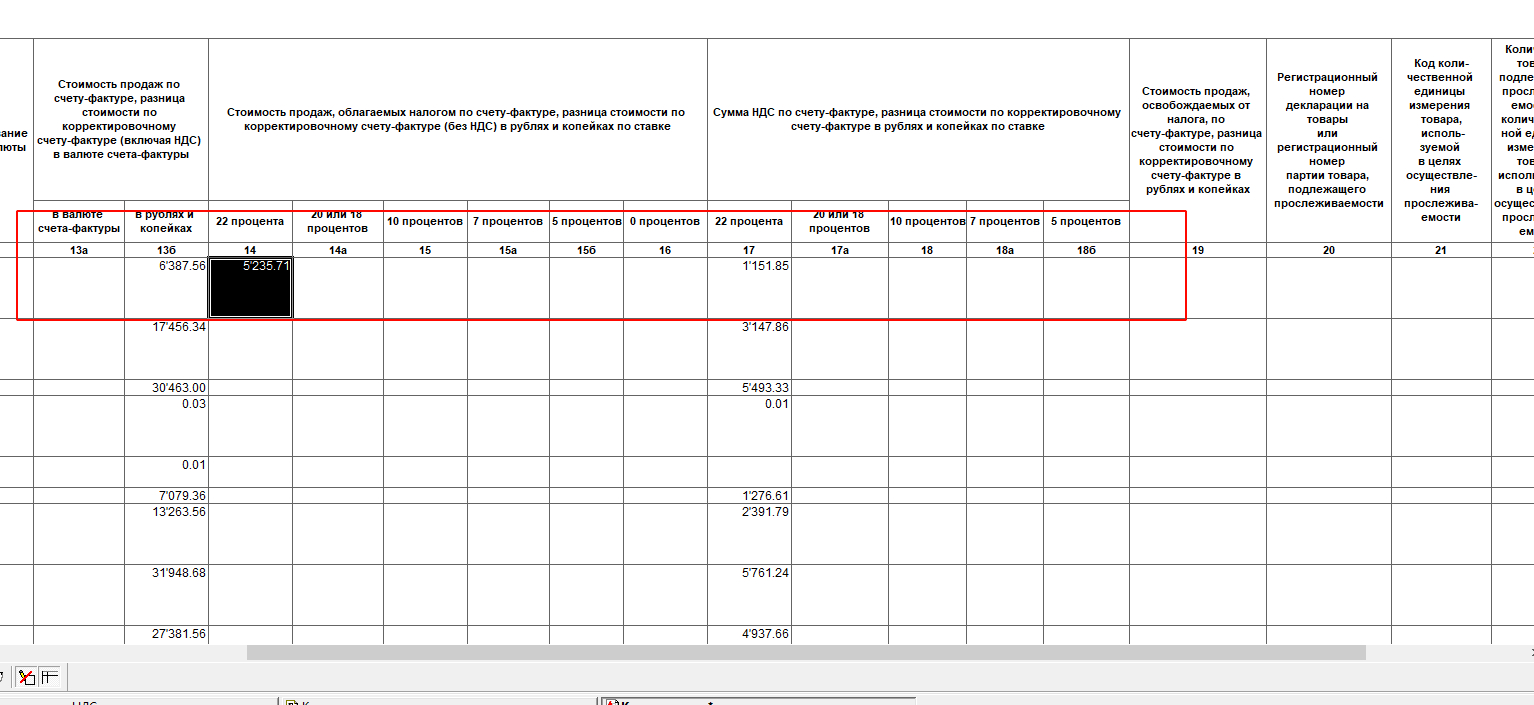1534x705 pixels.
Task: Select the highlighted cell 5'235.71
Action: point(250,288)
